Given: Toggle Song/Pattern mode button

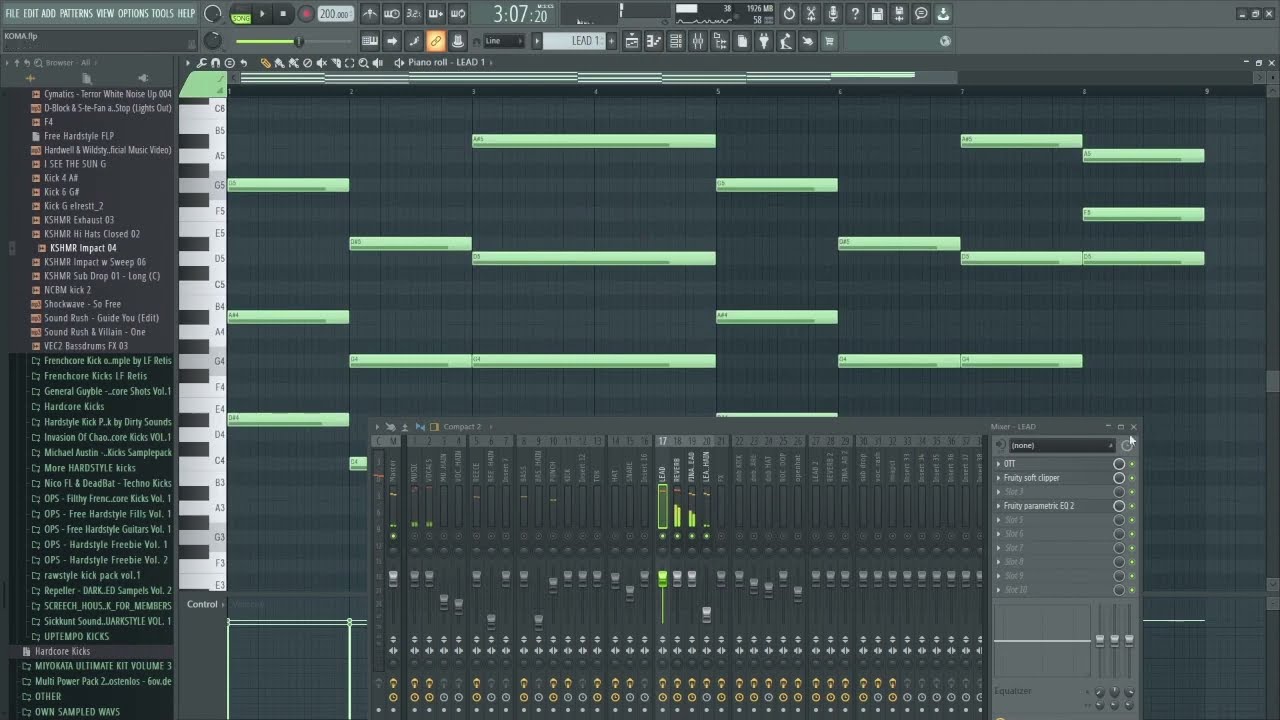Looking at the screenshot, I should click(241, 14).
